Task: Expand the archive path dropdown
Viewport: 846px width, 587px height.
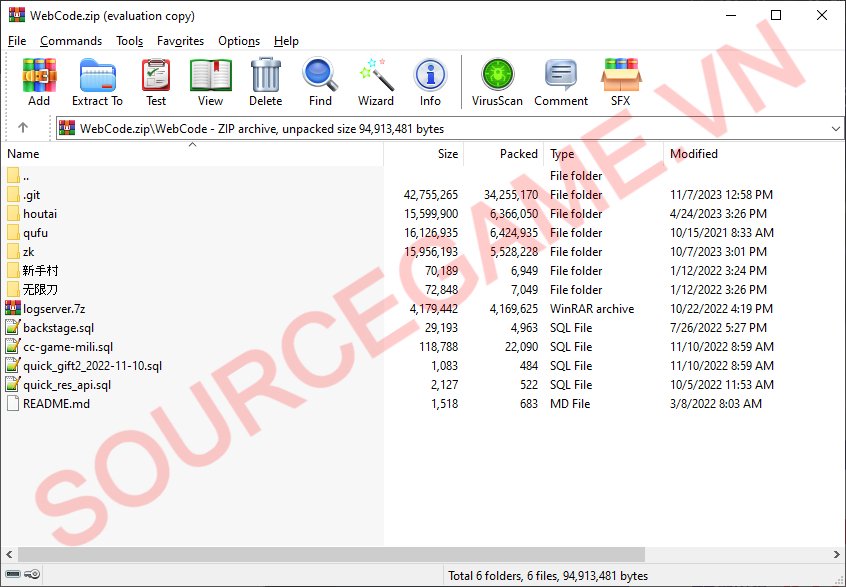Action: click(x=836, y=129)
